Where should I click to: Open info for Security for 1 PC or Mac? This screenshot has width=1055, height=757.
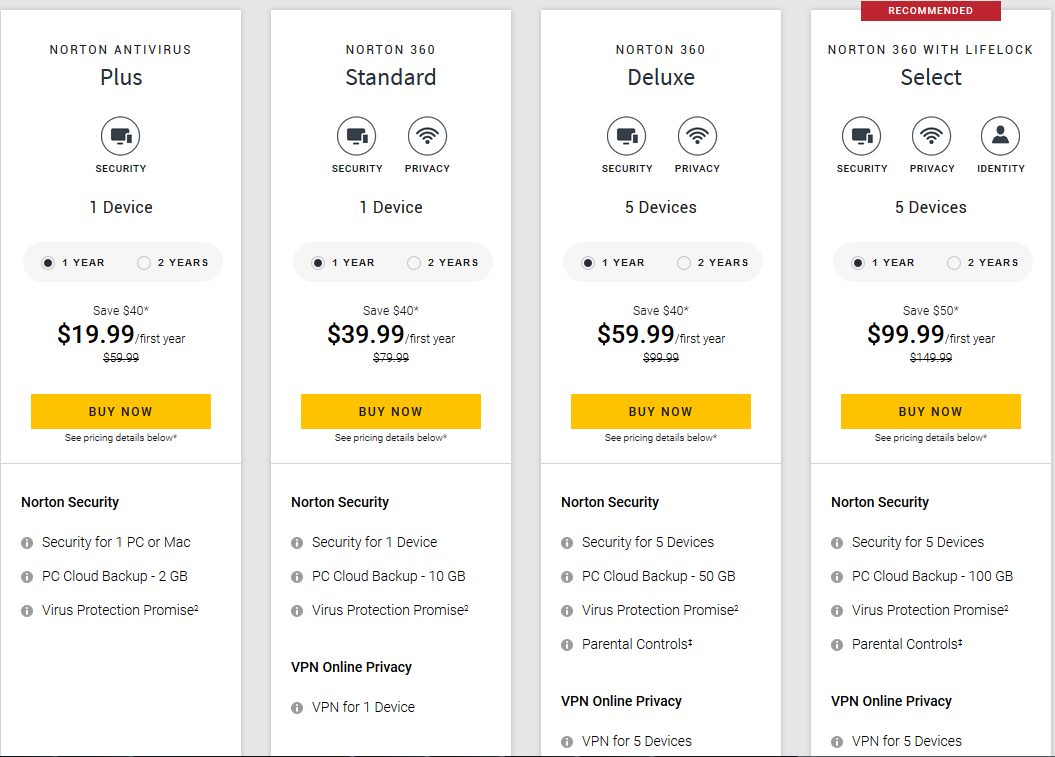point(27,543)
